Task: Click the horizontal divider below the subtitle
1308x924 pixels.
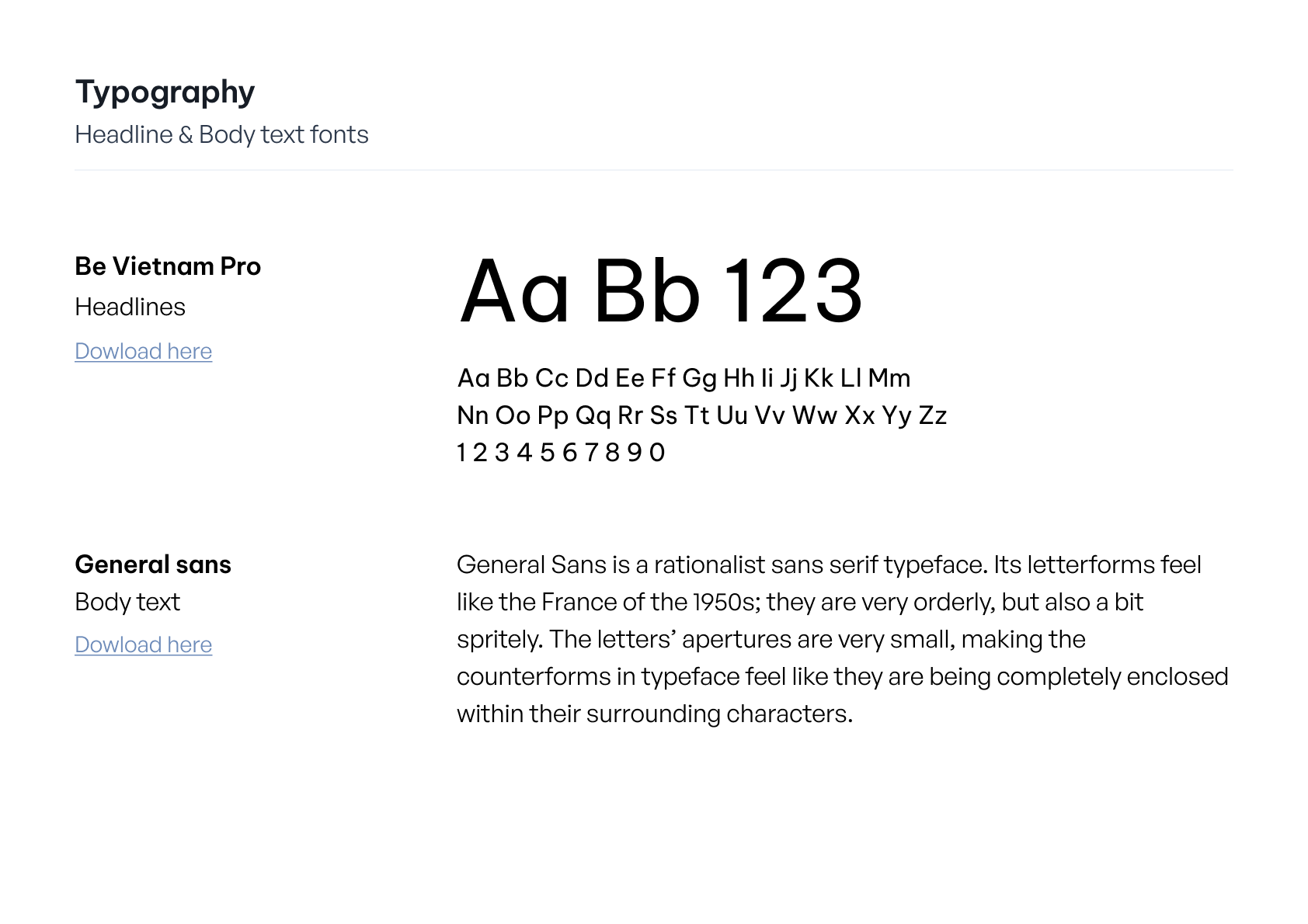Action: pyautogui.click(x=654, y=170)
